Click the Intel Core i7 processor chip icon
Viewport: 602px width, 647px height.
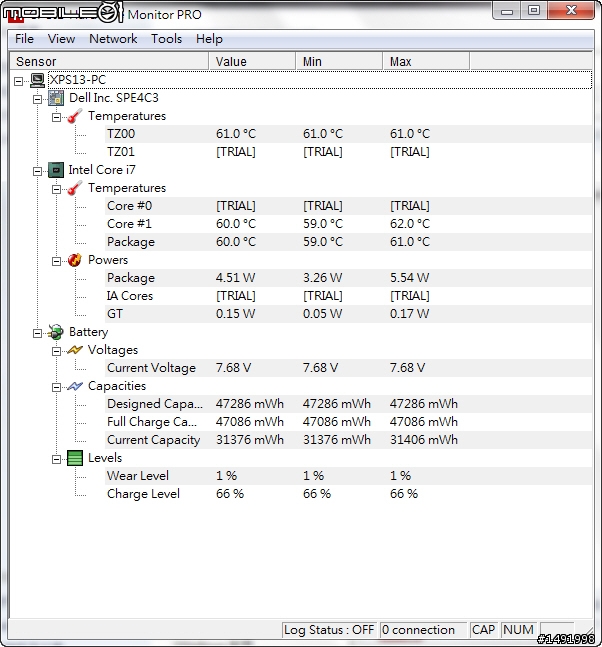[56, 170]
